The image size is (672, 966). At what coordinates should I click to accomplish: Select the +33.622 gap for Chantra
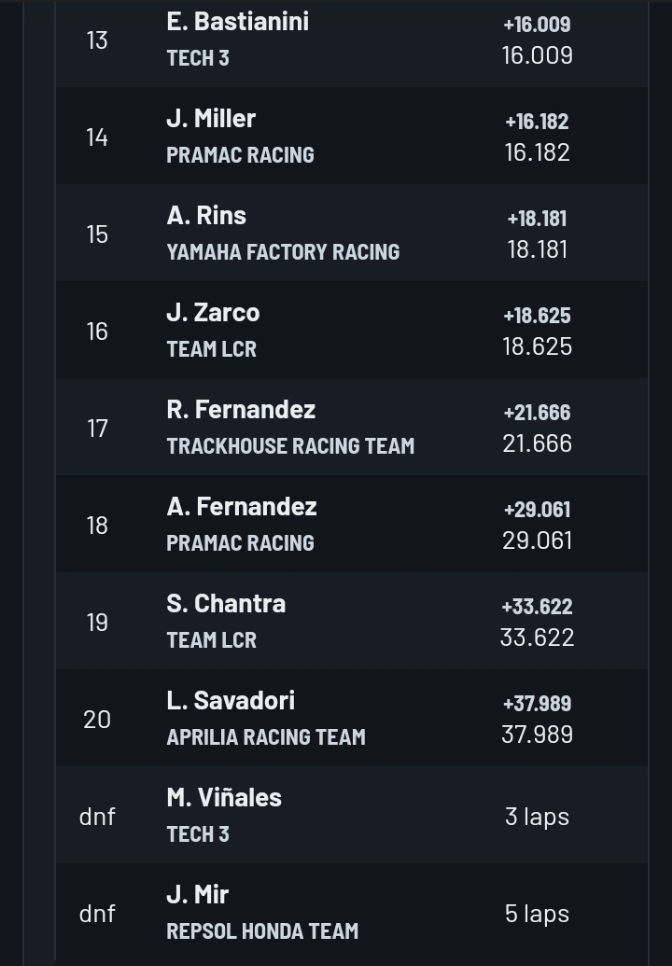pos(537,607)
